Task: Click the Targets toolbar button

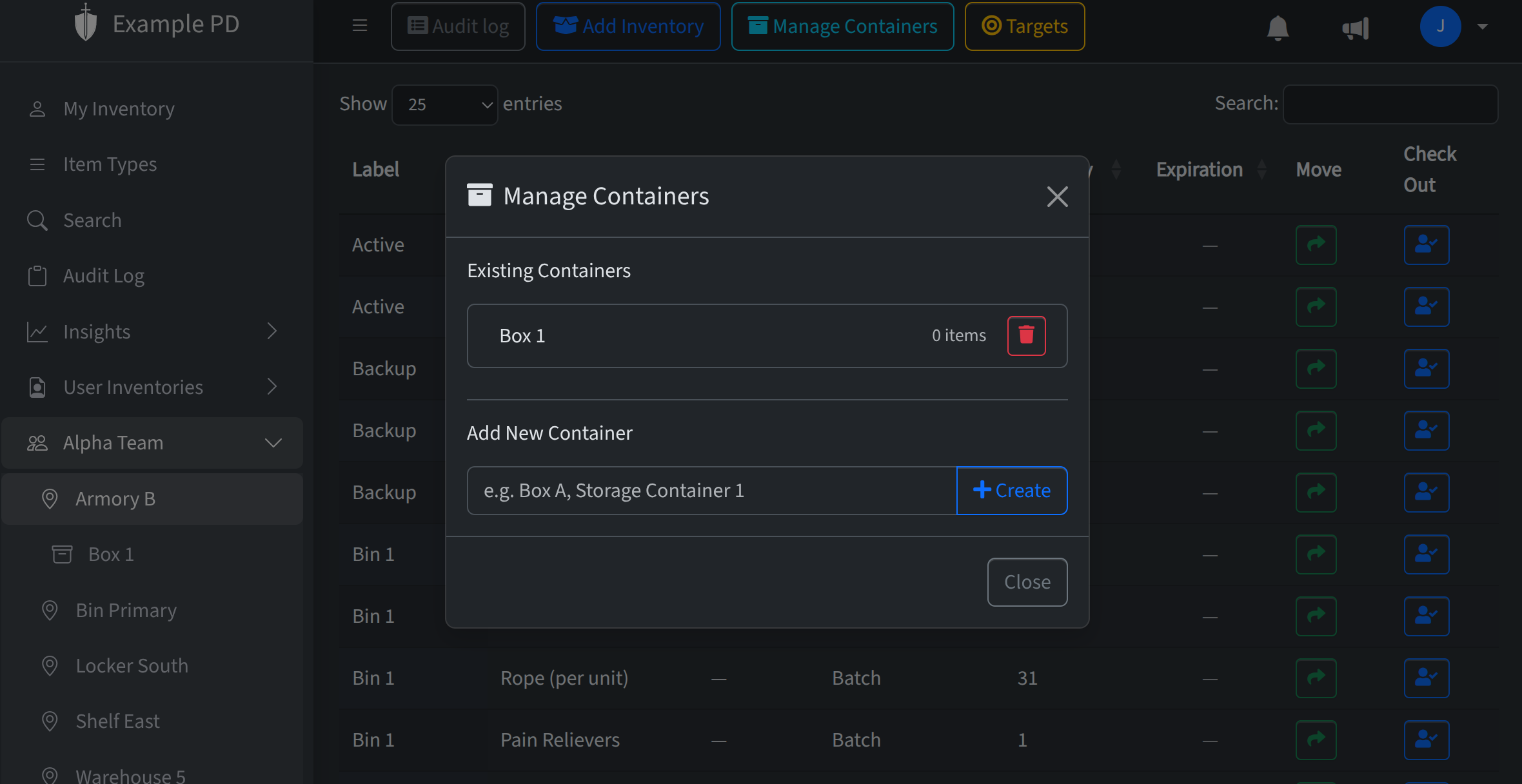Action: coord(1024,26)
